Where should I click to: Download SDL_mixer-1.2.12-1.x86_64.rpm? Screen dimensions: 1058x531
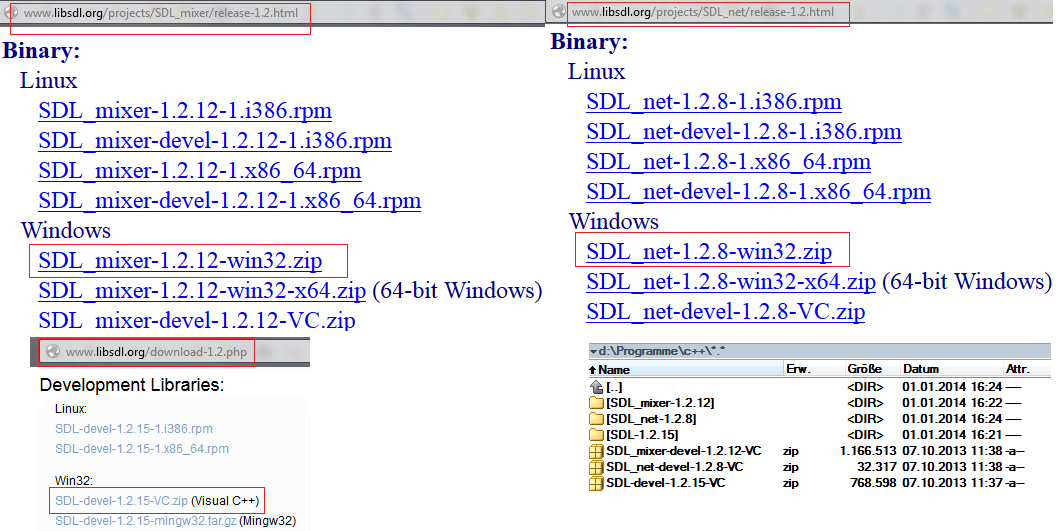[200, 170]
